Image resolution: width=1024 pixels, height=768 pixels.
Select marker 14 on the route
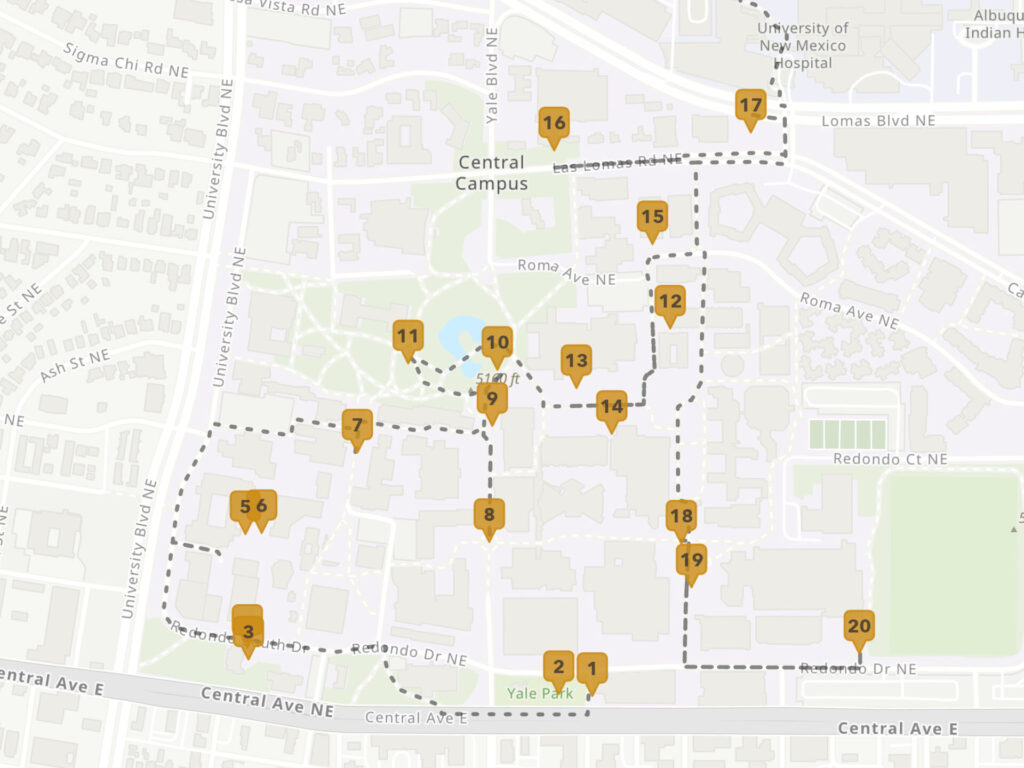tap(611, 407)
